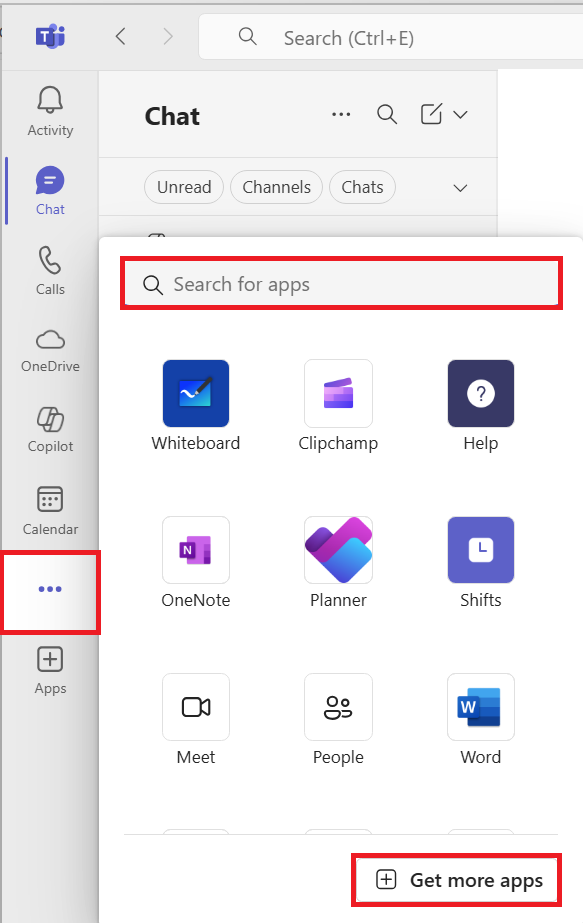Expand the new chat dropdown arrow
This screenshot has width=584, height=923.
click(x=460, y=115)
